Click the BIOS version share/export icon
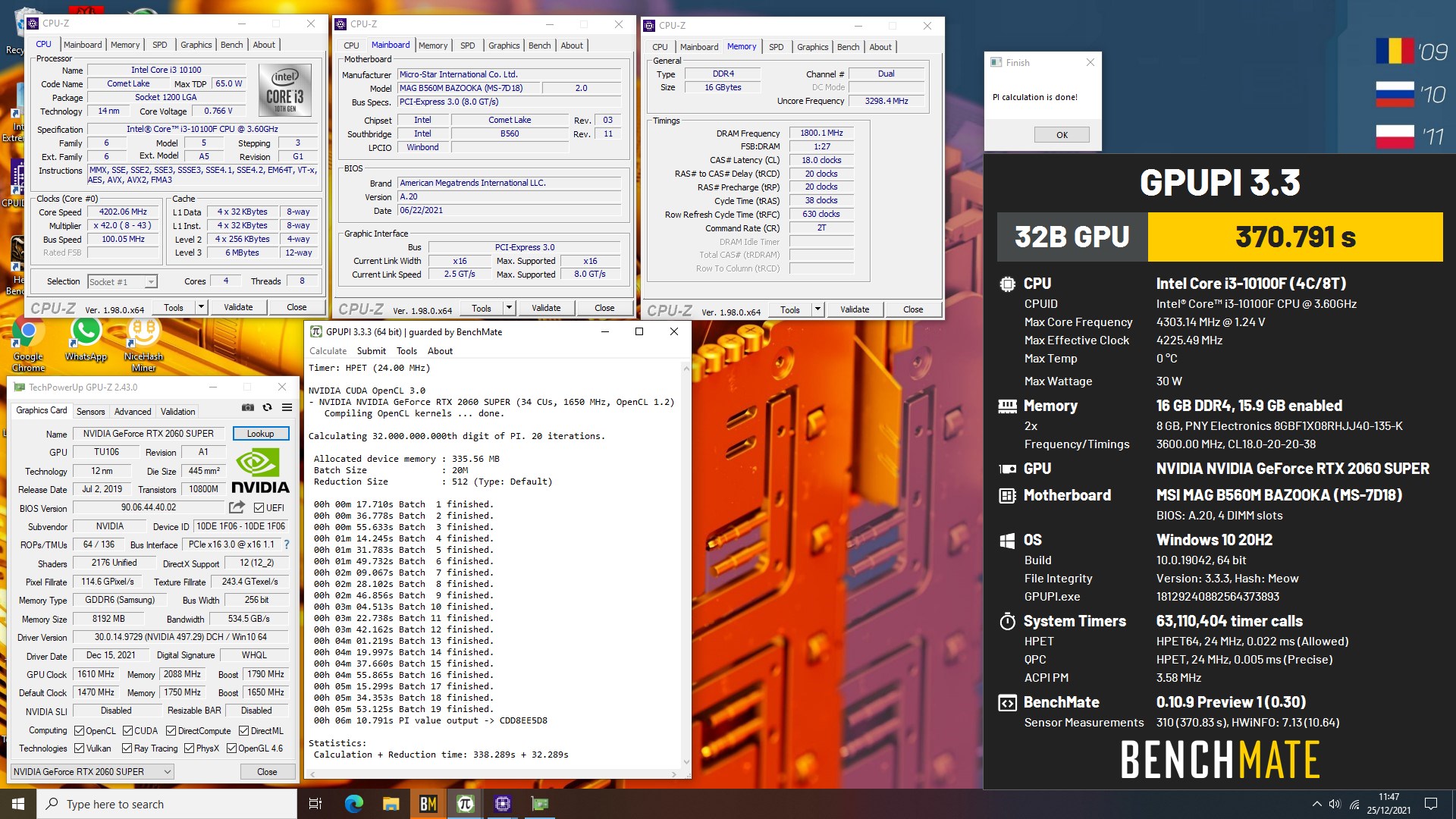Viewport: 1456px width, 819px height. point(237,507)
